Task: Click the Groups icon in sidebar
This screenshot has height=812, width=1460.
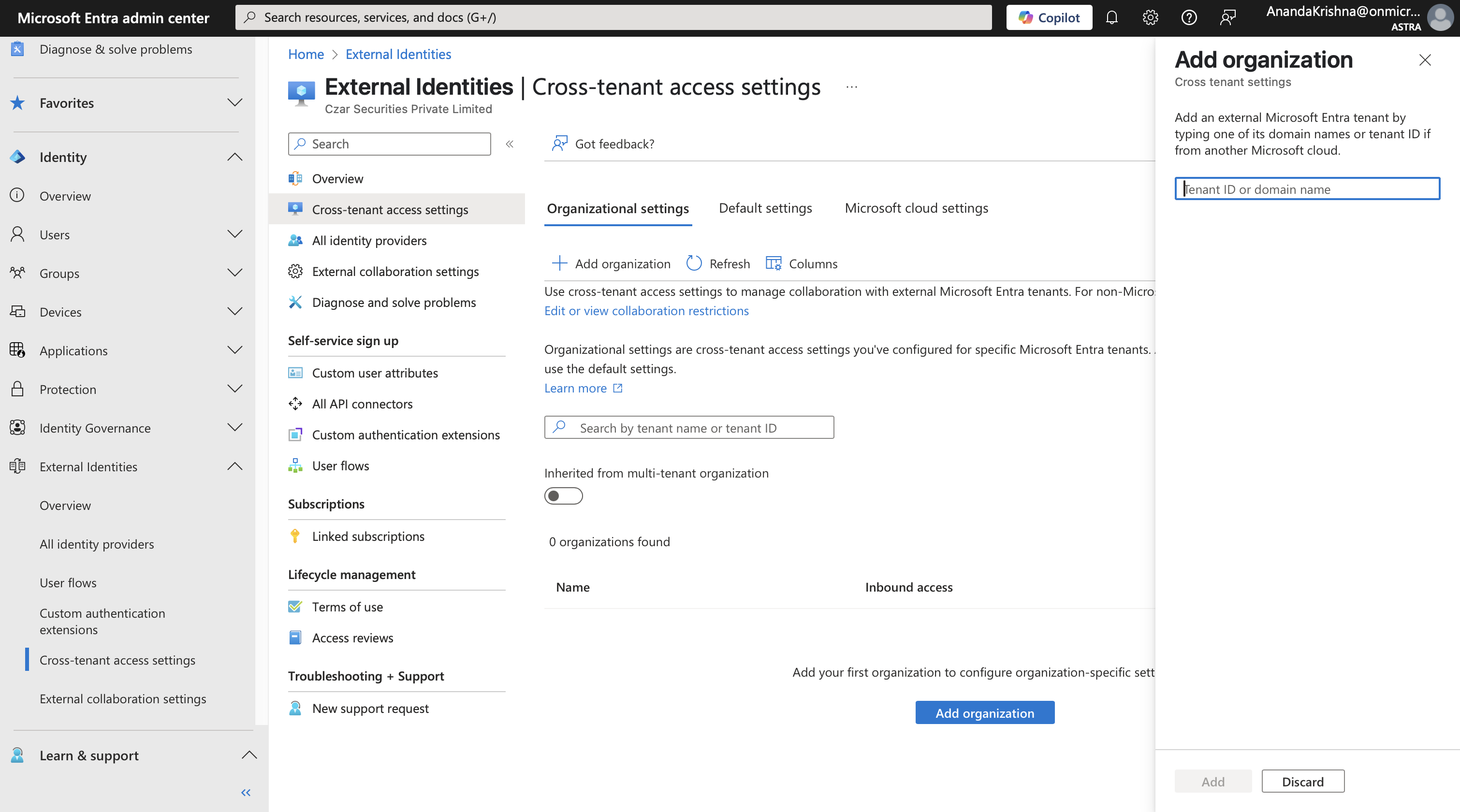Action: point(17,273)
